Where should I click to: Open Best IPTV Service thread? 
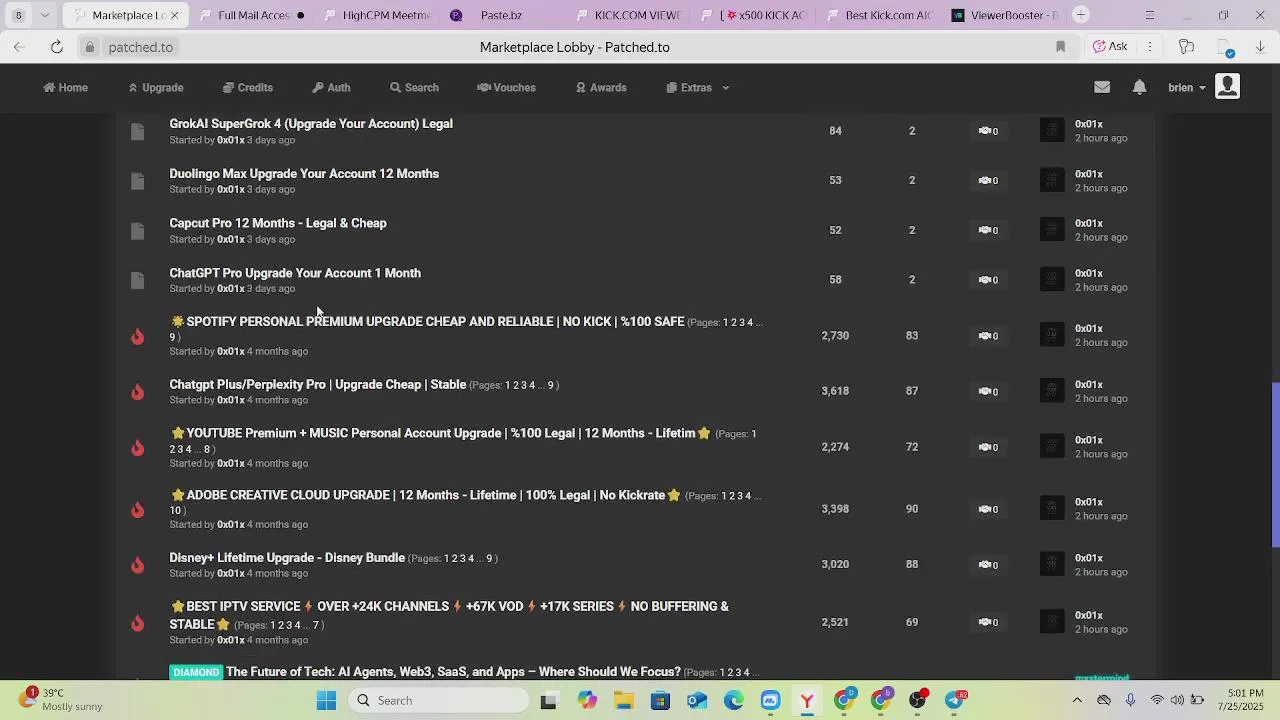[449, 615]
